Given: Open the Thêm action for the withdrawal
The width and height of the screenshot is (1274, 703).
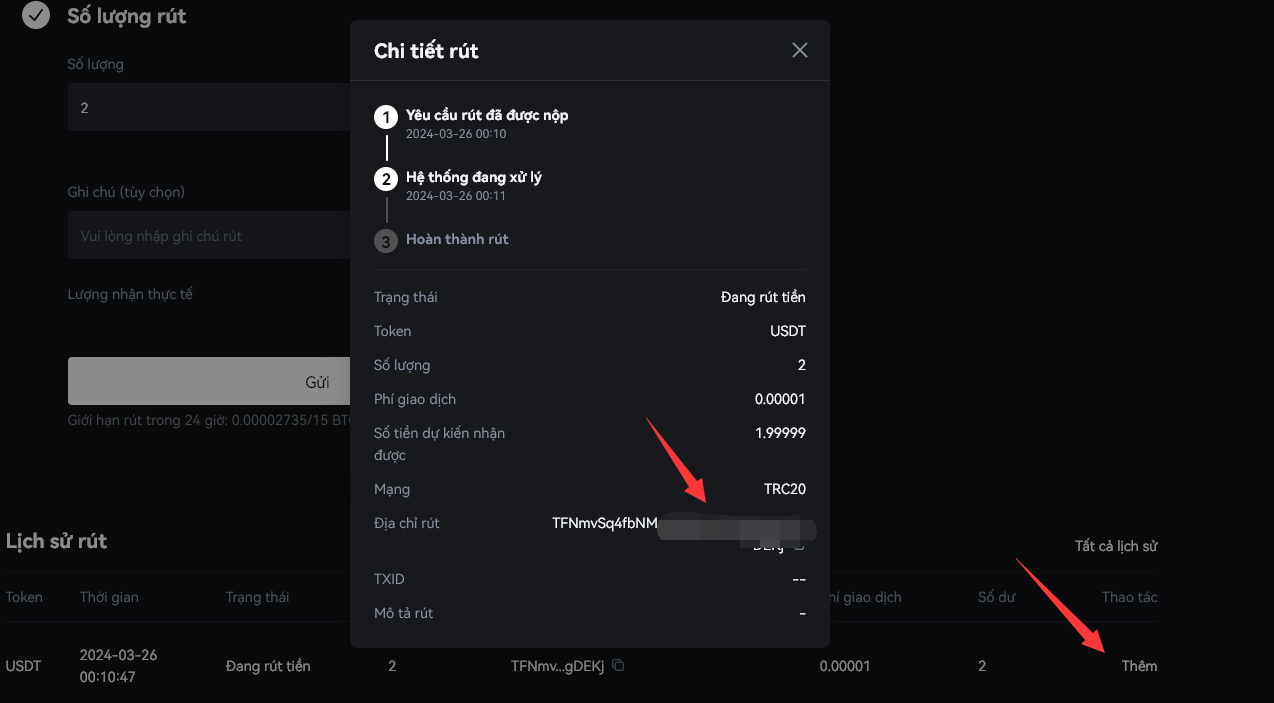Looking at the screenshot, I should click(x=1139, y=666).
